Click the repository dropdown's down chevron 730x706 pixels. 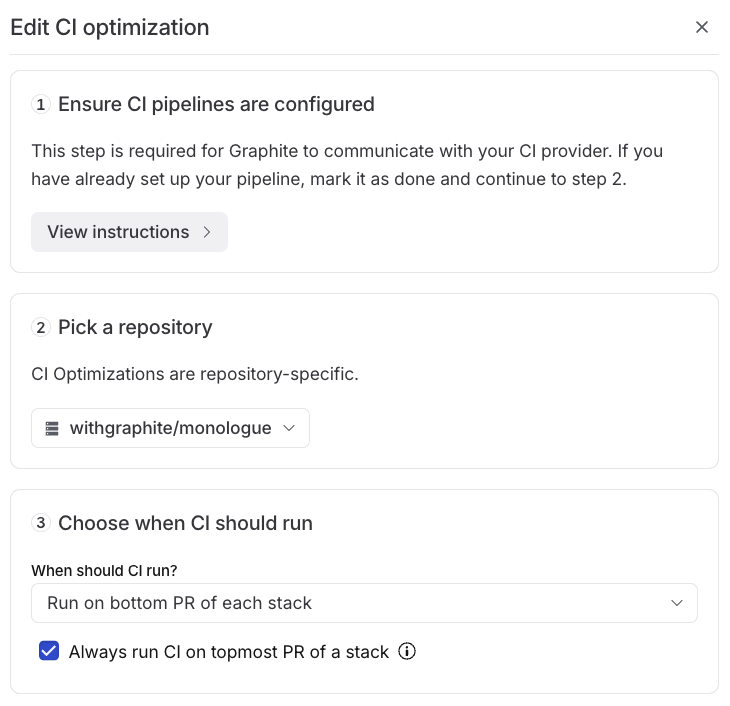click(289, 428)
